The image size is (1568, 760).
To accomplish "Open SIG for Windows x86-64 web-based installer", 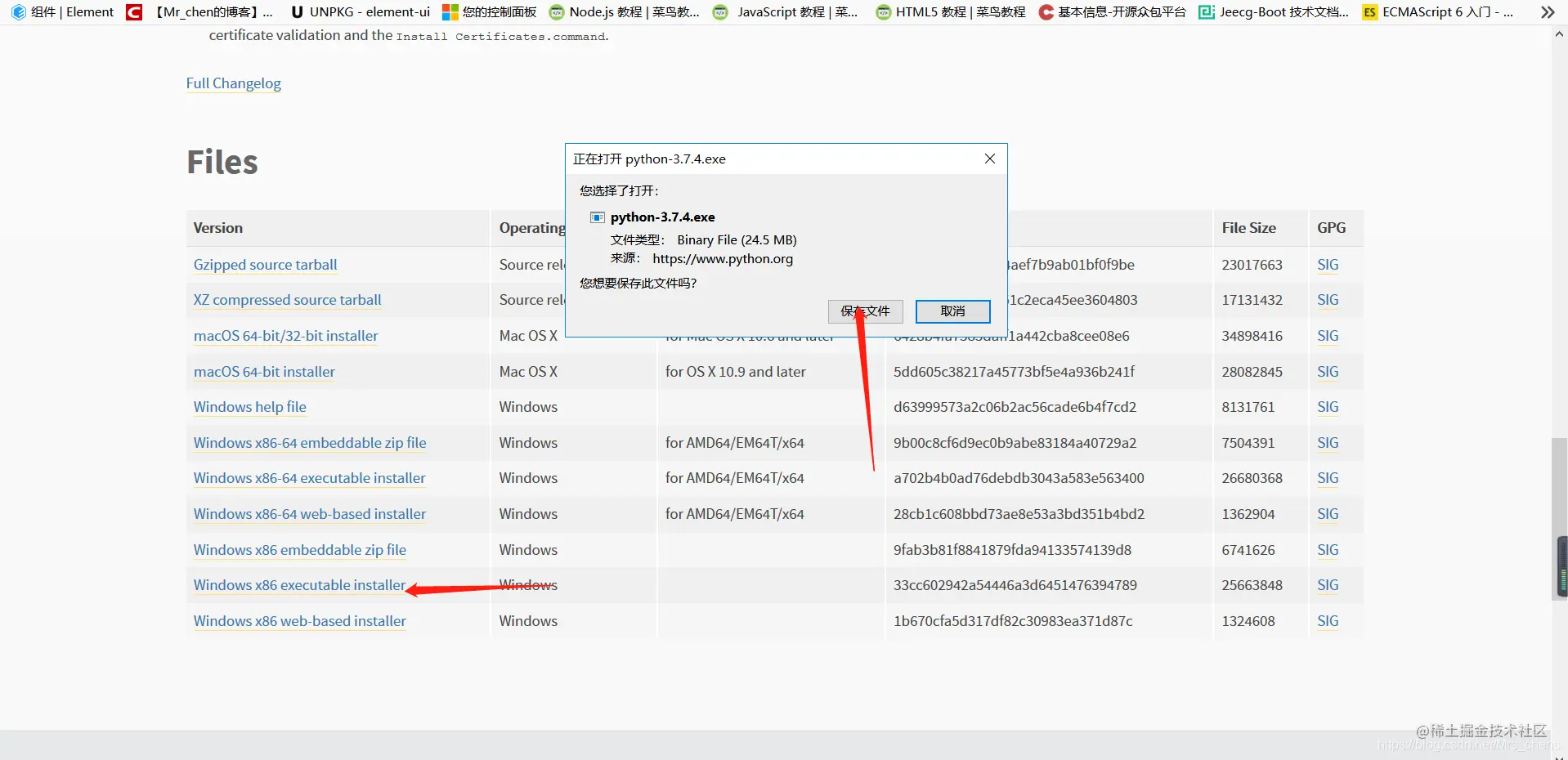I will coord(1328,514).
